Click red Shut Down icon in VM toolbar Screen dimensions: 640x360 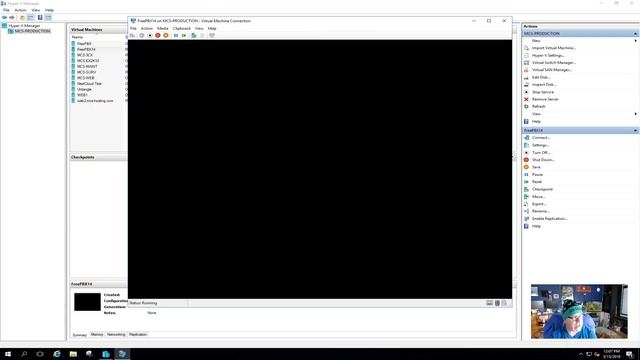click(158, 36)
